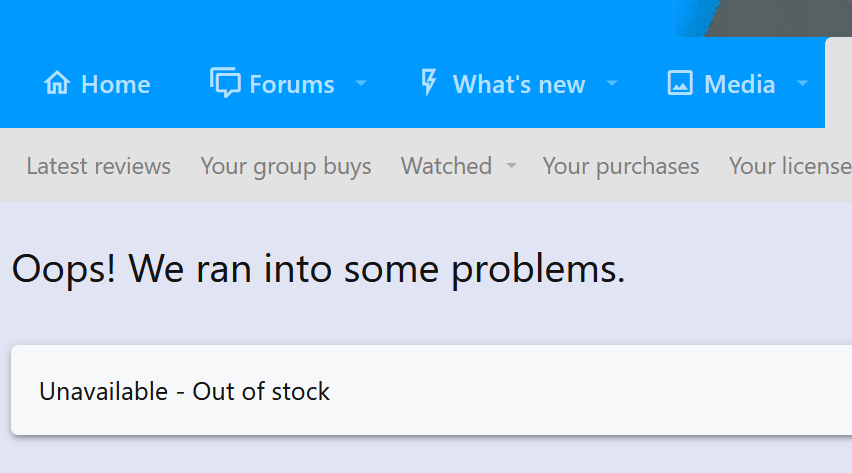Viewport: 852px width, 473px height.
Task: Click the Forums chat bubbles icon
Action: [225, 83]
